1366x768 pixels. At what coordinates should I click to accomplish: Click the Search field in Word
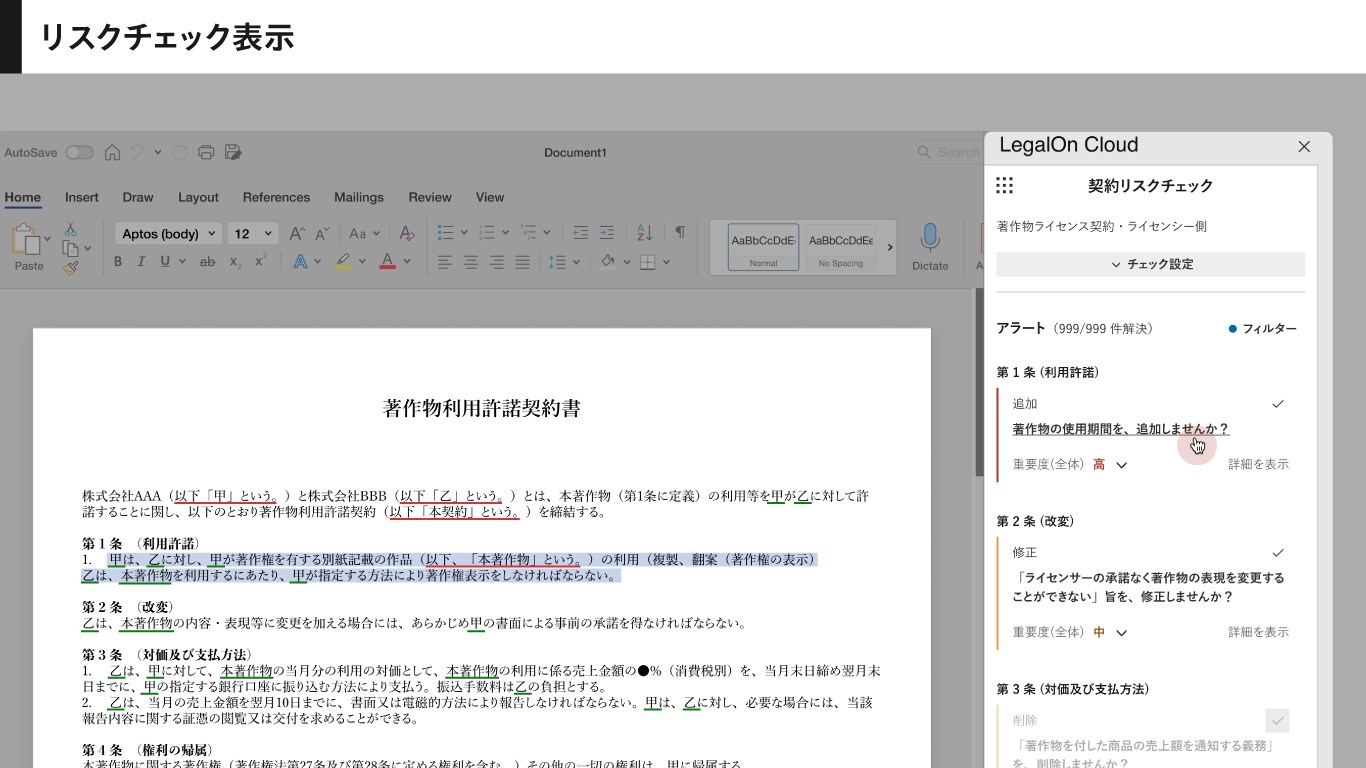point(947,152)
